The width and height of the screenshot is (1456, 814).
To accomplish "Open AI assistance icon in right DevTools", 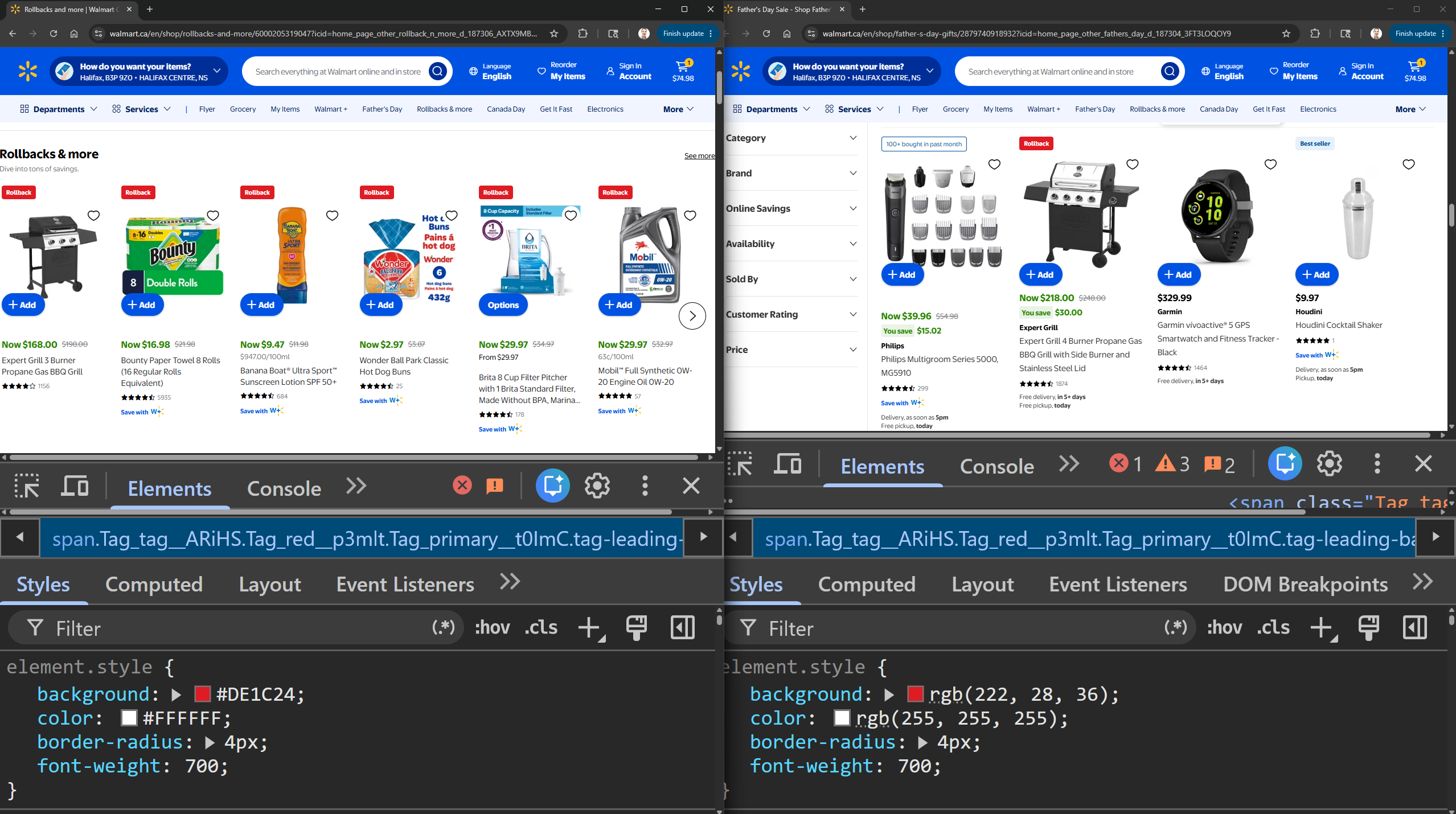I will tap(1285, 463).
